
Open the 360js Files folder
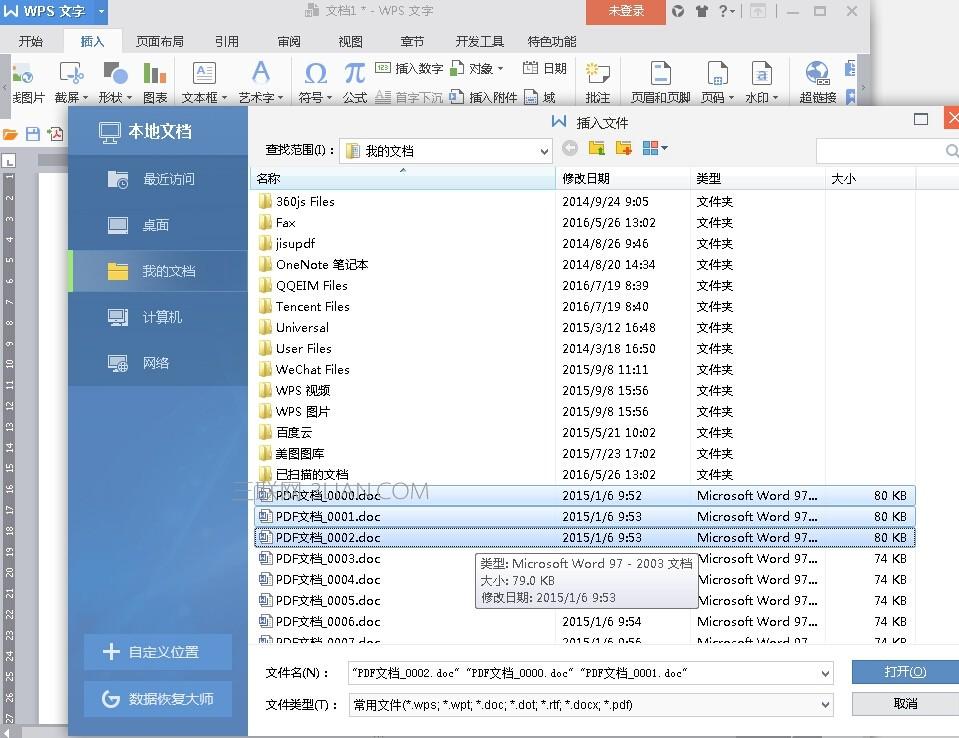305,201
